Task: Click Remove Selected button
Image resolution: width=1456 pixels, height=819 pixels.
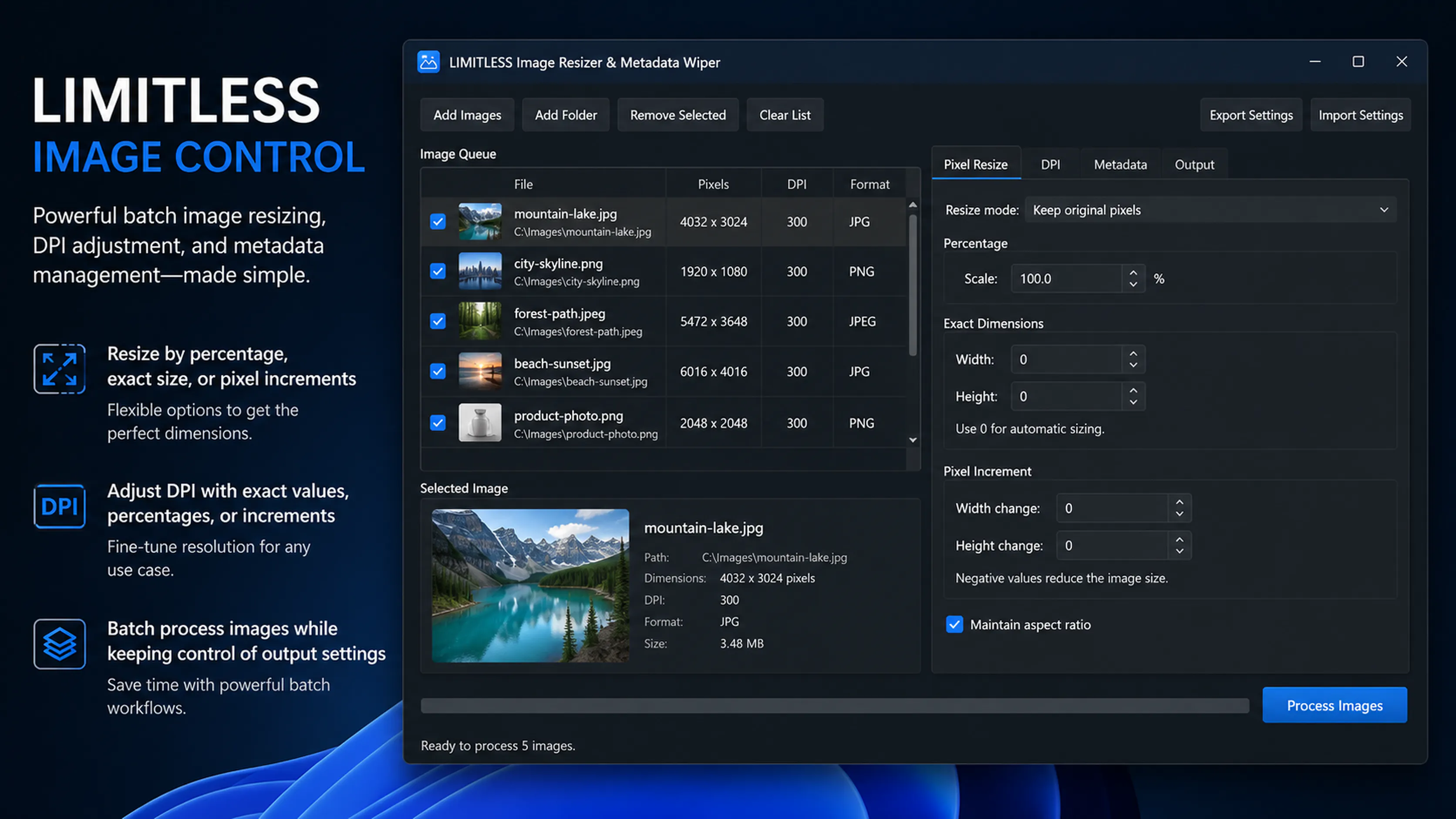Action: (677, 115)
